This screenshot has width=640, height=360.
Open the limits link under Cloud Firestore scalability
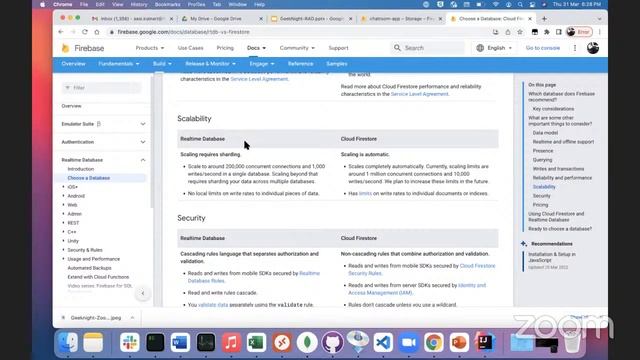pos(365,193)
